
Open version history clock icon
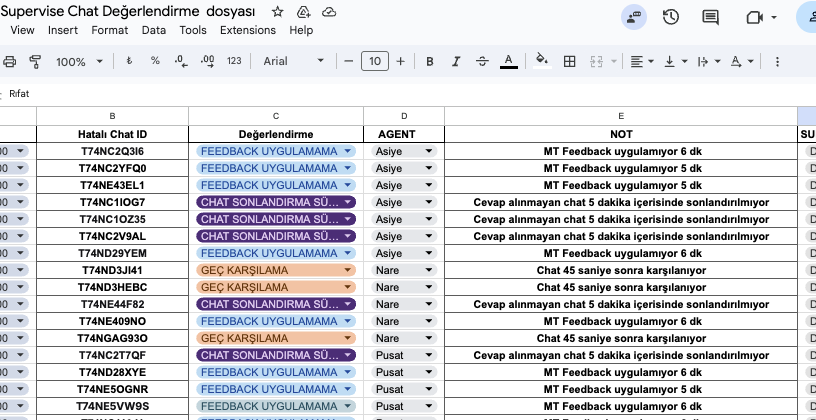coord(671,17)
